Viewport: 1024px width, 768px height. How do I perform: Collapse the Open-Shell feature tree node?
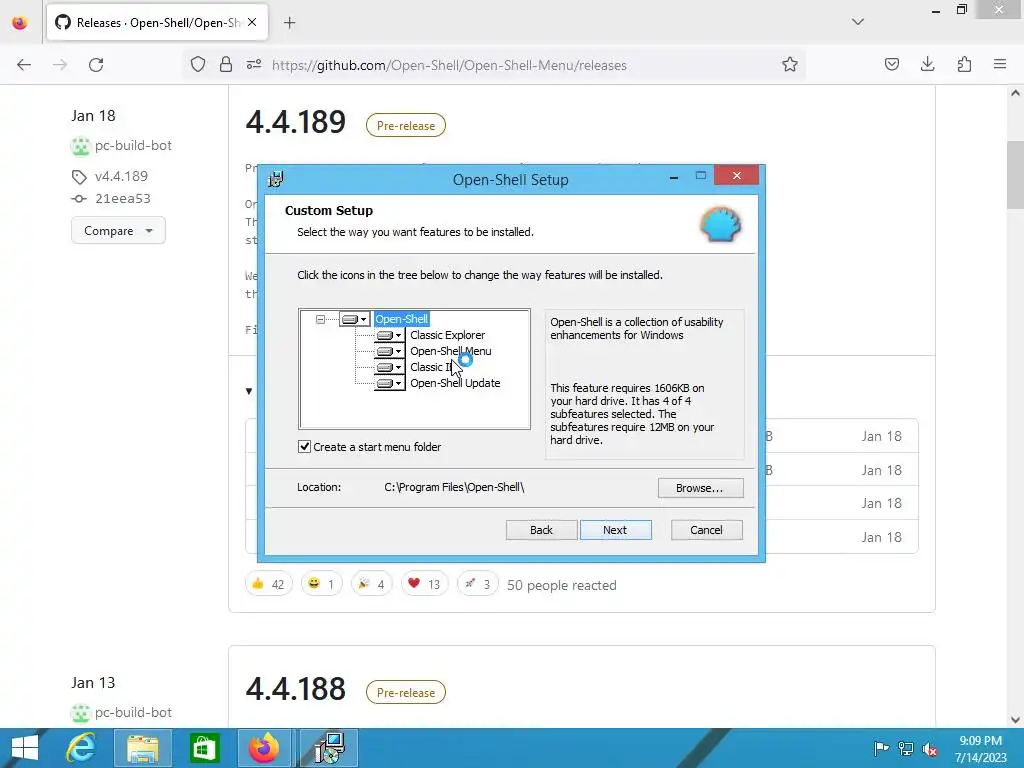(320, 319)
